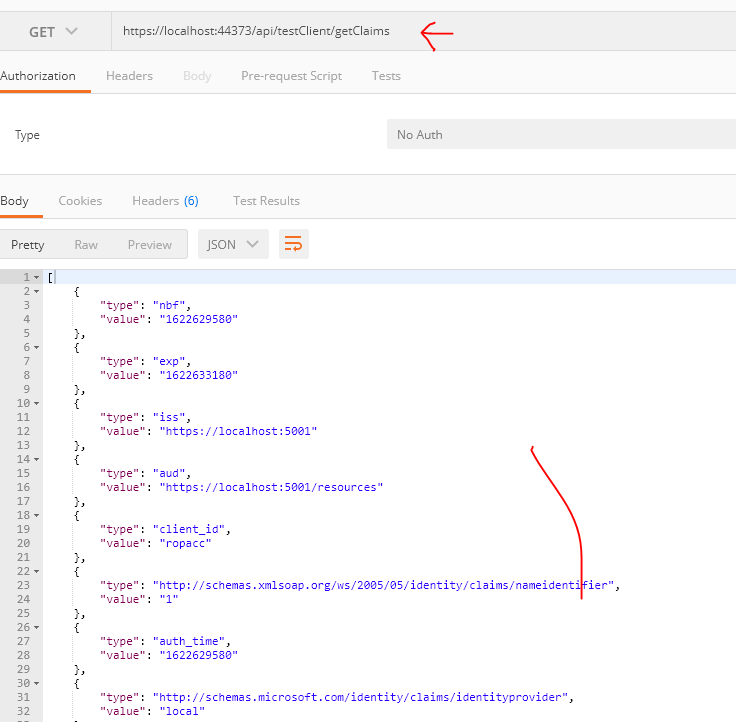Viewport: 736px width, 722px height.
Task: Select the Pretty view button
Action: (28, 245)
